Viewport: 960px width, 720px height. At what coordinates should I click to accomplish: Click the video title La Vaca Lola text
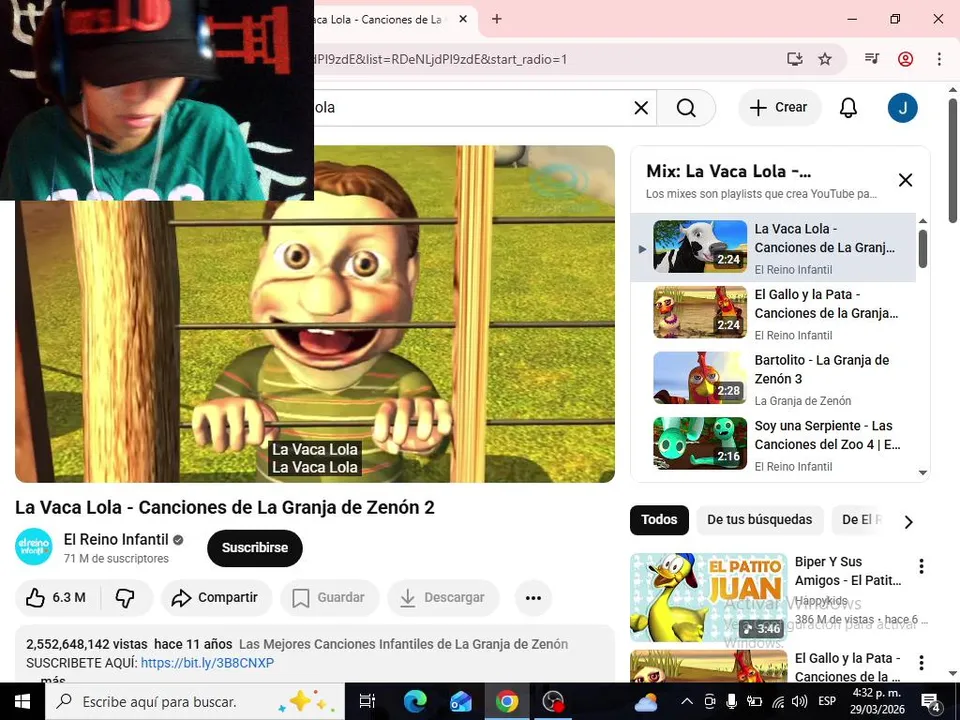pos(225,508)
